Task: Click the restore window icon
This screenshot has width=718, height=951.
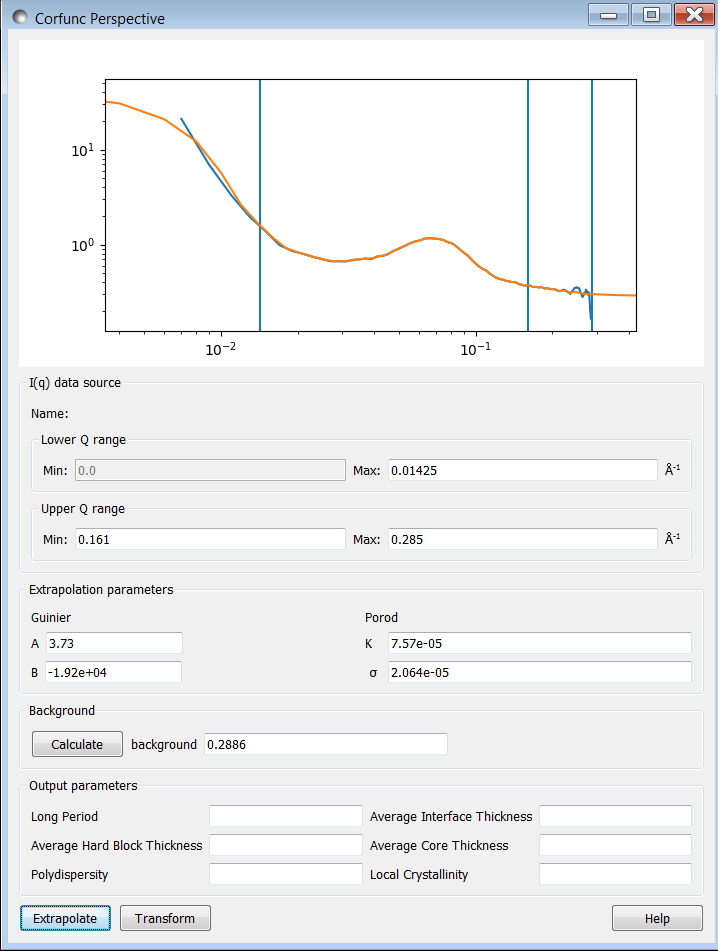Action: 651,15
